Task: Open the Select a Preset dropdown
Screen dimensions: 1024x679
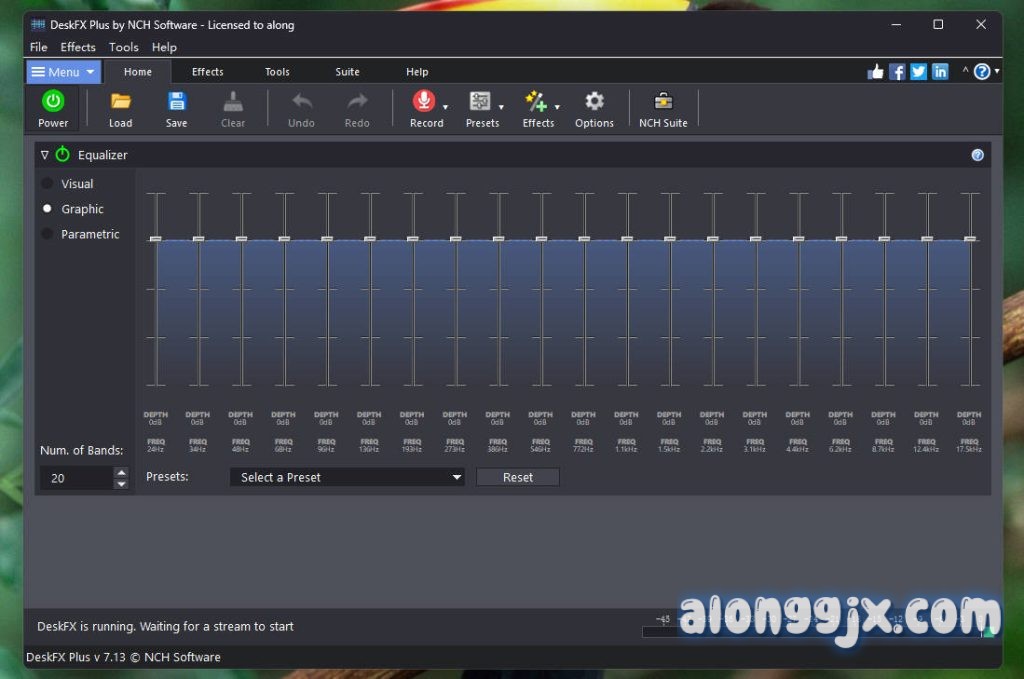Action: (x=347, y=478)
